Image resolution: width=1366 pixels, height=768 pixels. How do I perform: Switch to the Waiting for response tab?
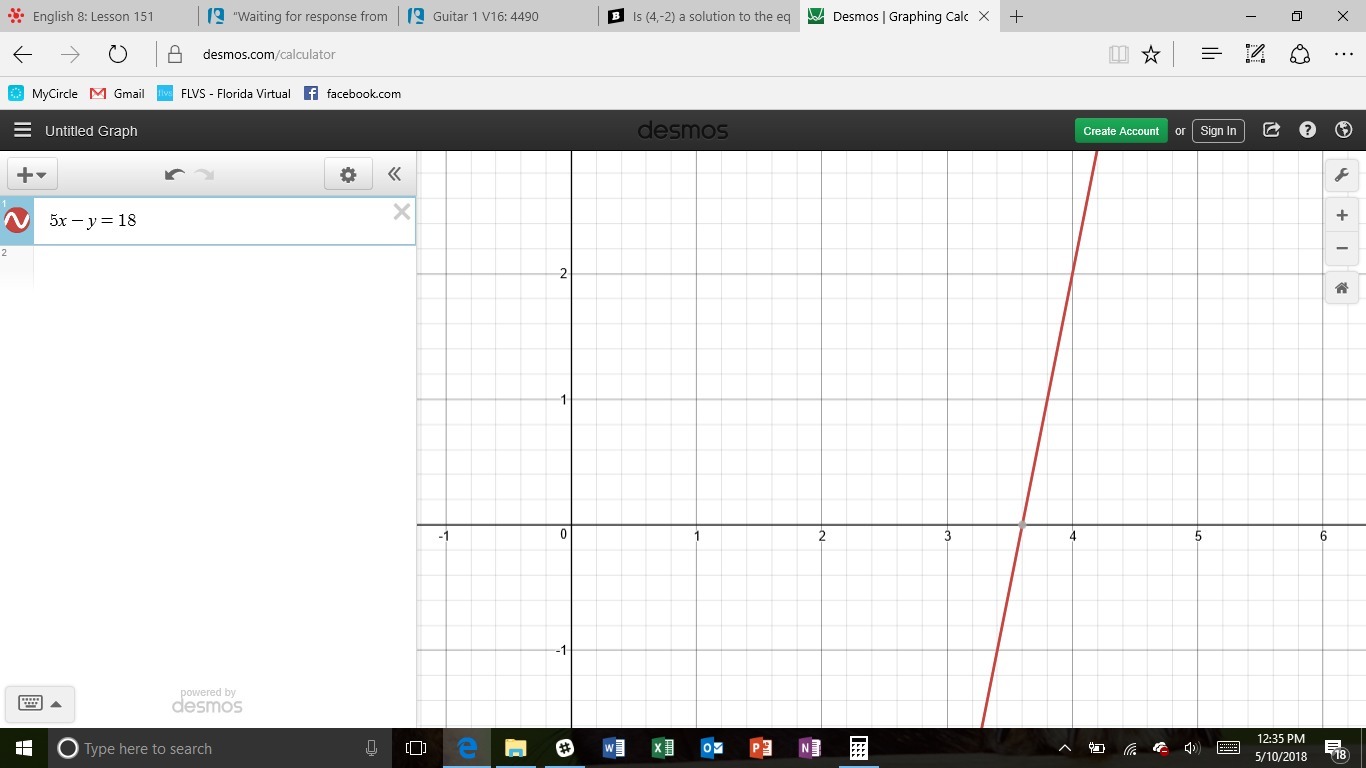[299, 16]
